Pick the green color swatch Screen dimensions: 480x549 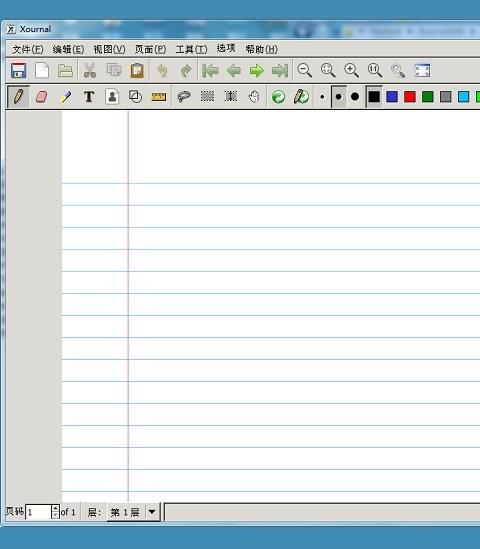click(x=428, y=97)
